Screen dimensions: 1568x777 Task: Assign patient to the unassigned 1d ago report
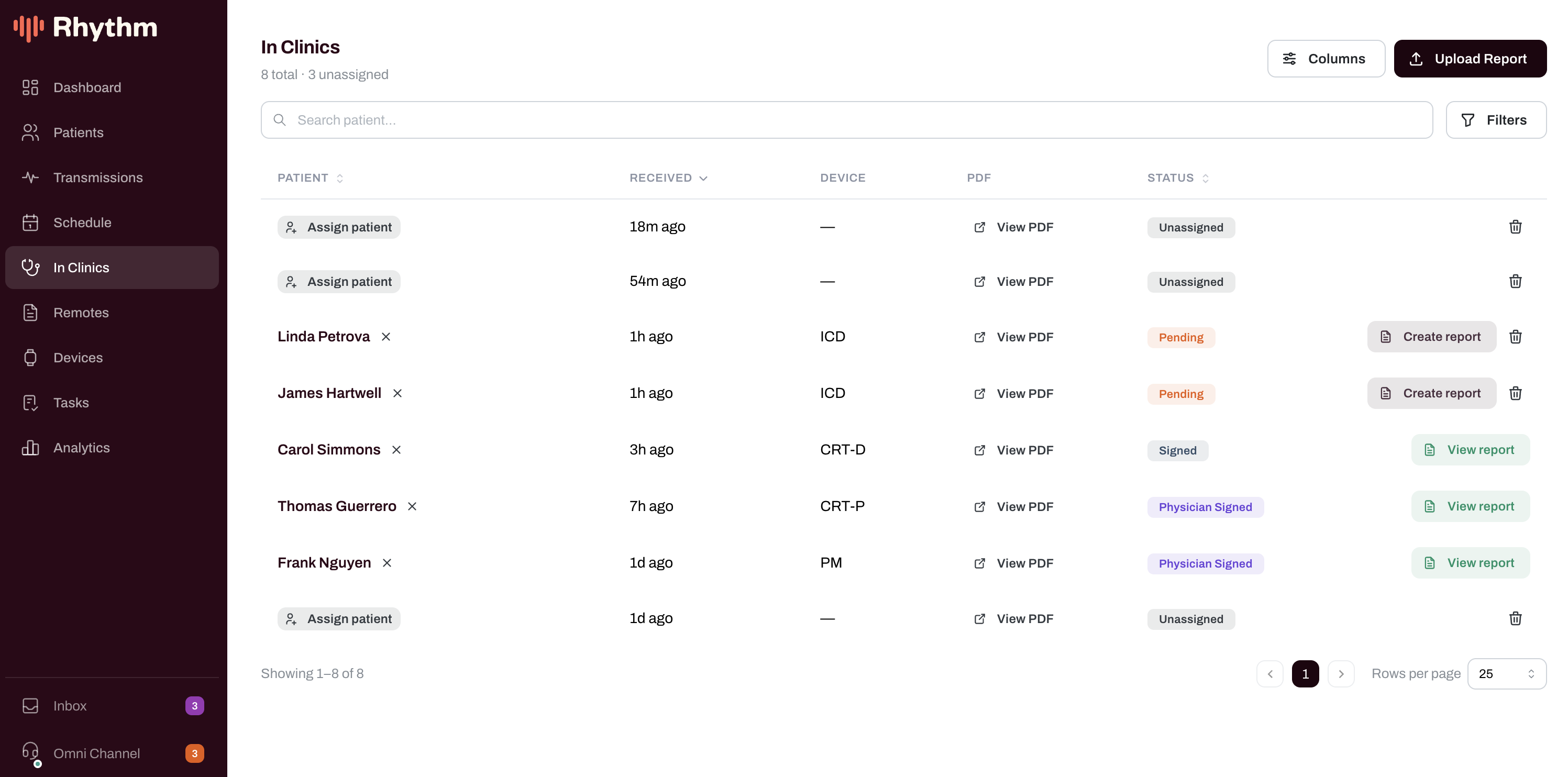[x=339, y=618]
